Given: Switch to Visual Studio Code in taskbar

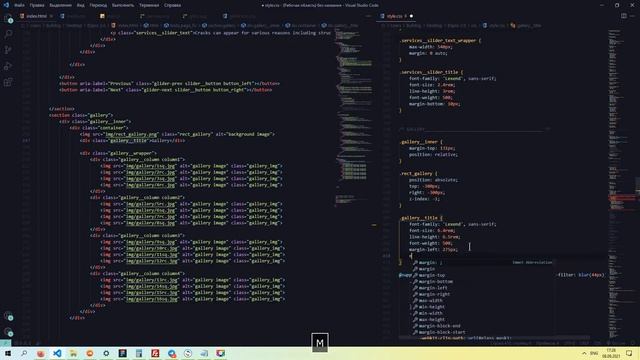Looking at the screenshot, I should [x=57, y=353].
